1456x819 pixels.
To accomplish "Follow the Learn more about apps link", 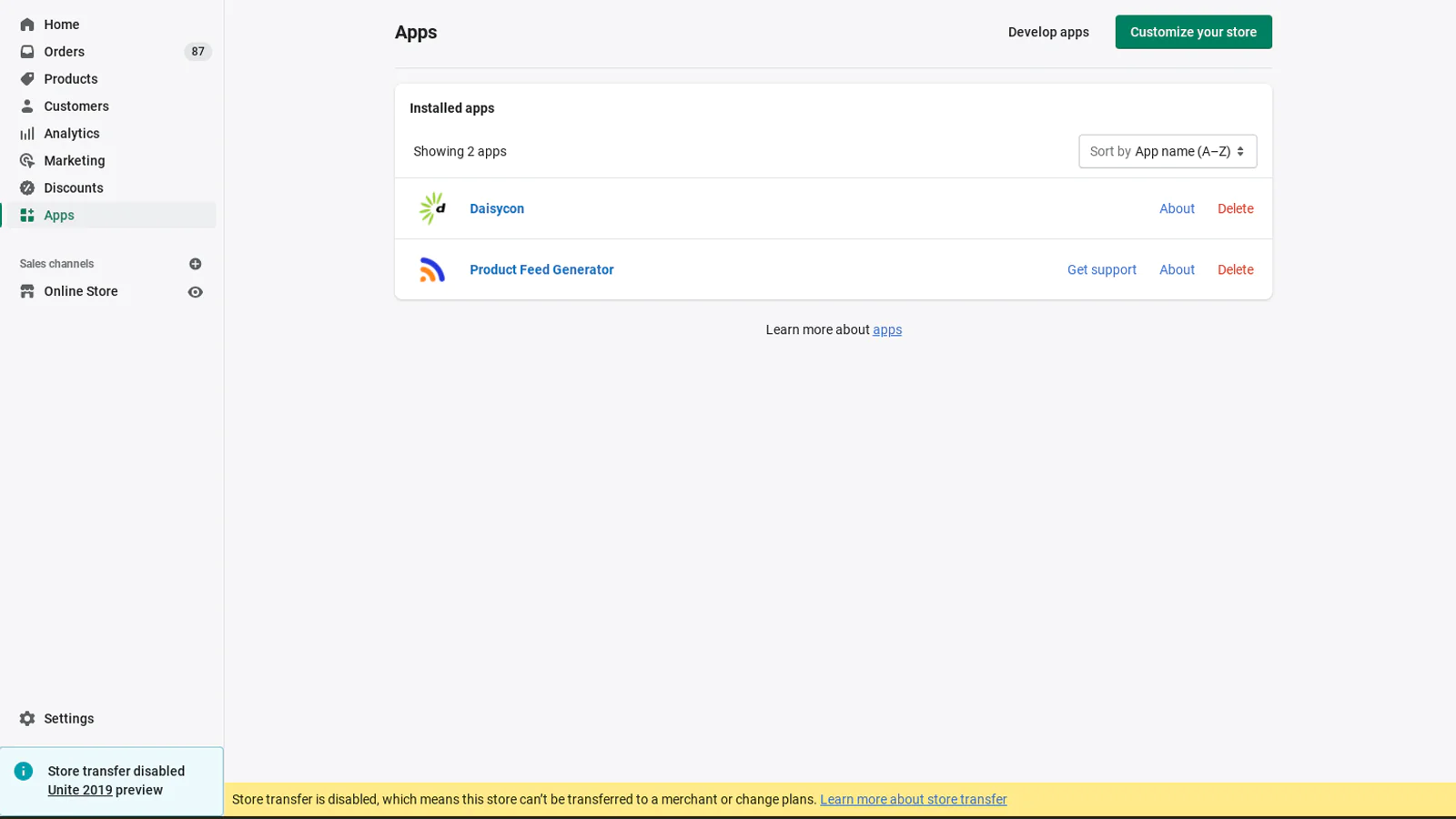I will (887, 329).
